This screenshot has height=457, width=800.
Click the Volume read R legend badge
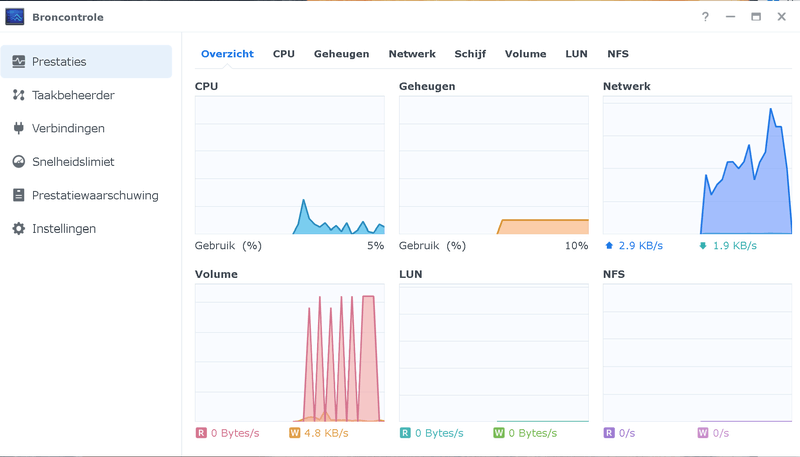tap(201, 433)
